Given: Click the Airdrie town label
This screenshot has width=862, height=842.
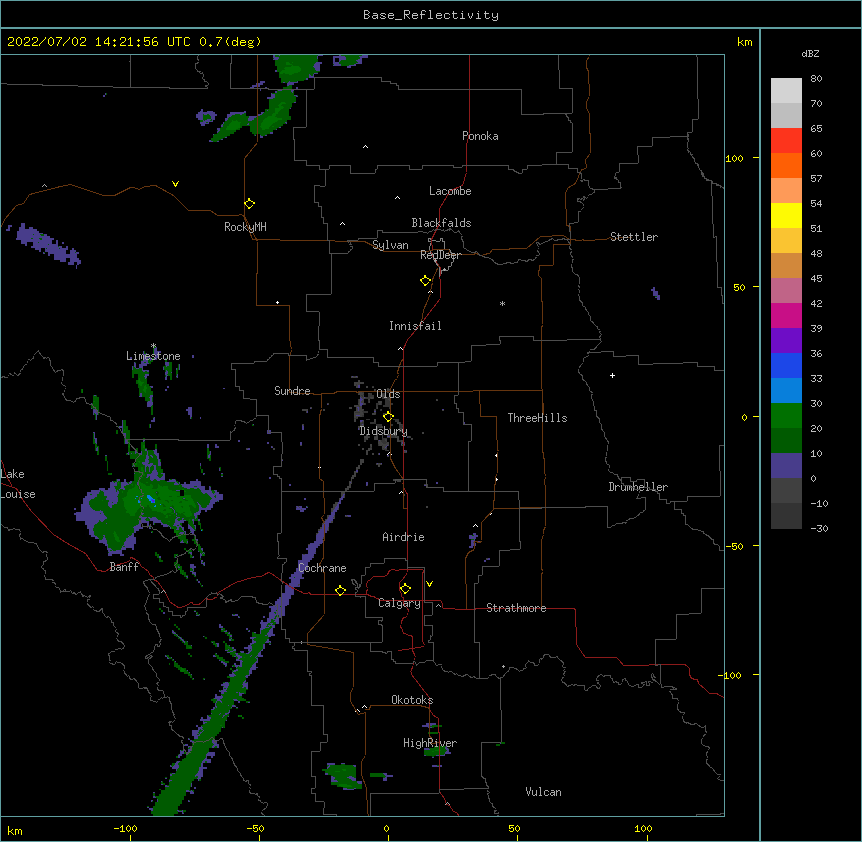Looking at the screenshot, I should click(x=403, y=537).
